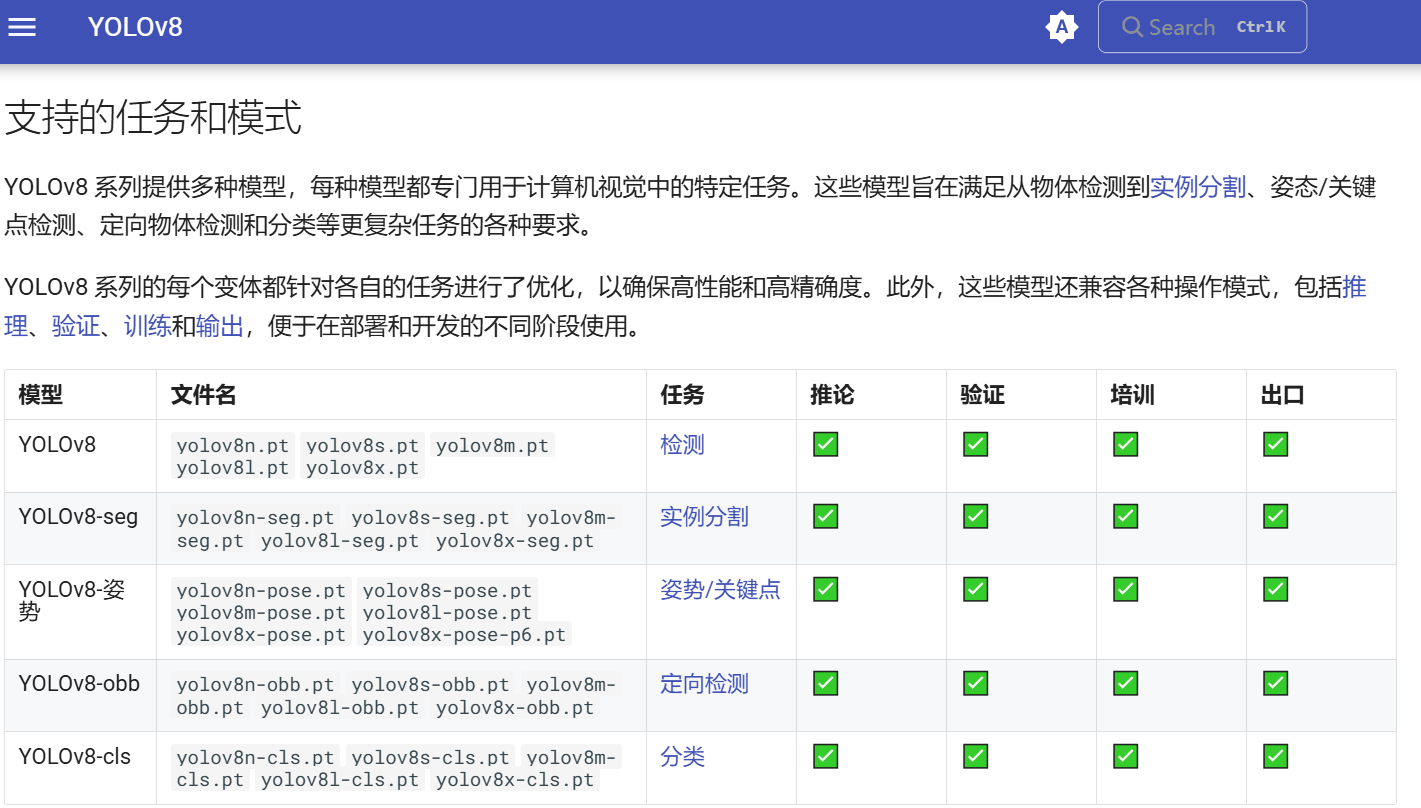1421x808 pixels.
Task: Open the 实例分割 link in the YOLOv8-seg row
Action: click(x=704, y=517)
